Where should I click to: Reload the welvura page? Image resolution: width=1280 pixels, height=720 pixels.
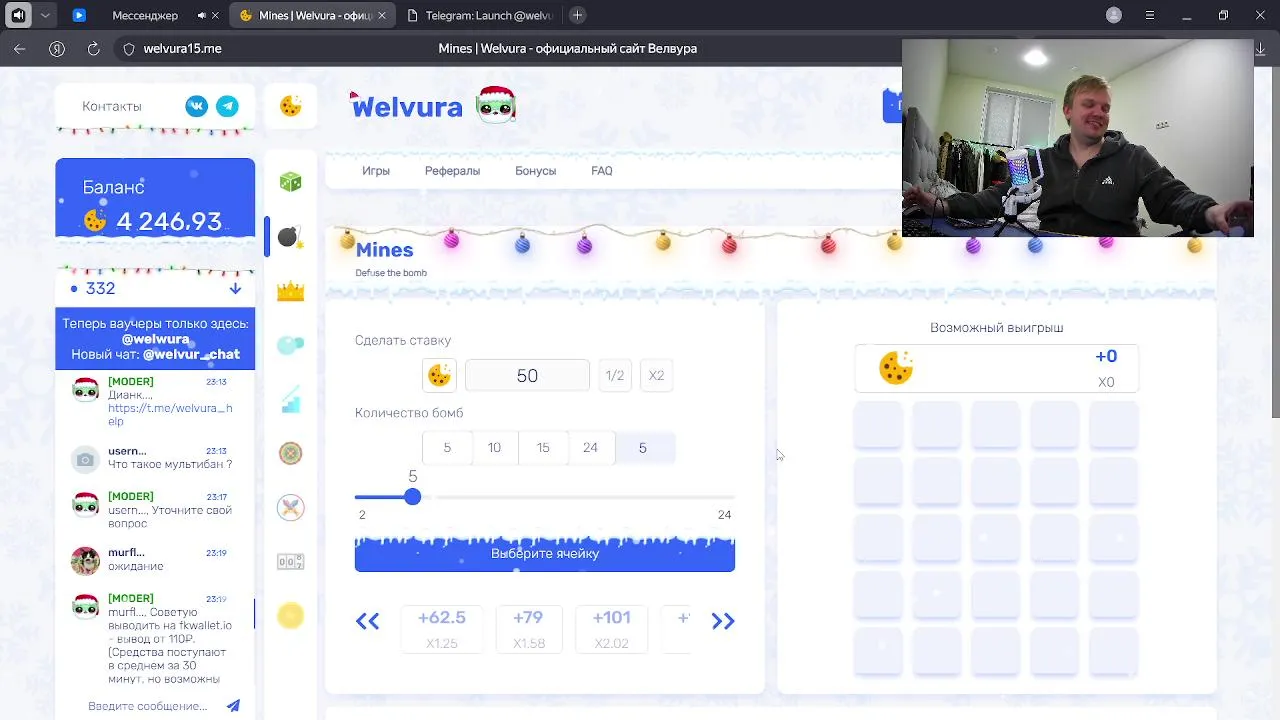click(93, 48)
